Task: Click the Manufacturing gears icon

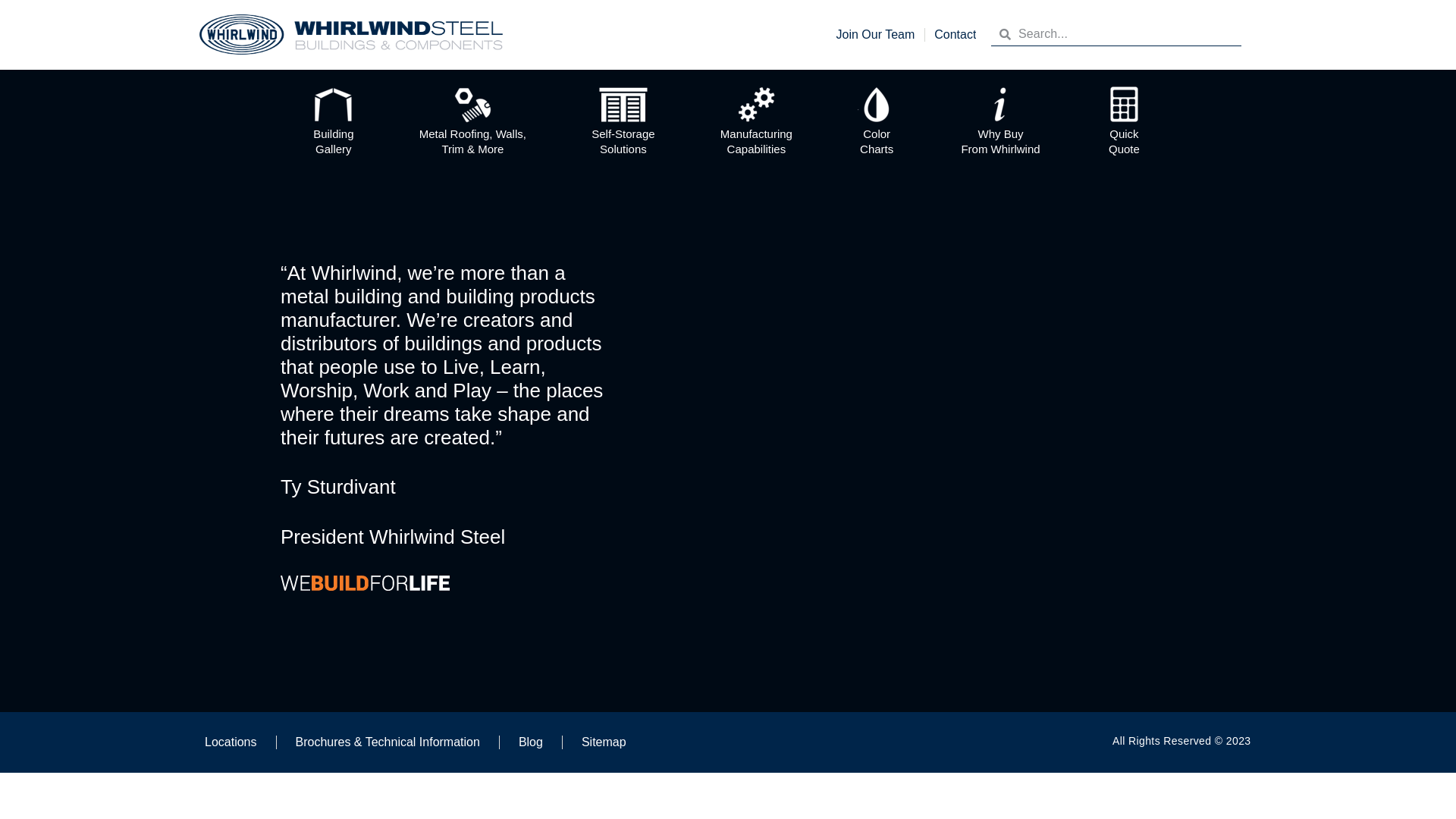Action: 756,105
